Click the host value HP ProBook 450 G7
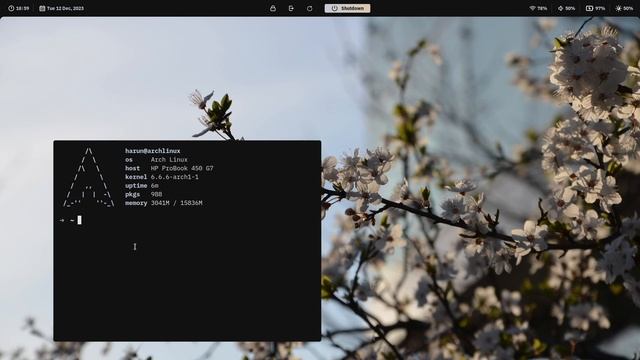 click(x=182, y=168)
